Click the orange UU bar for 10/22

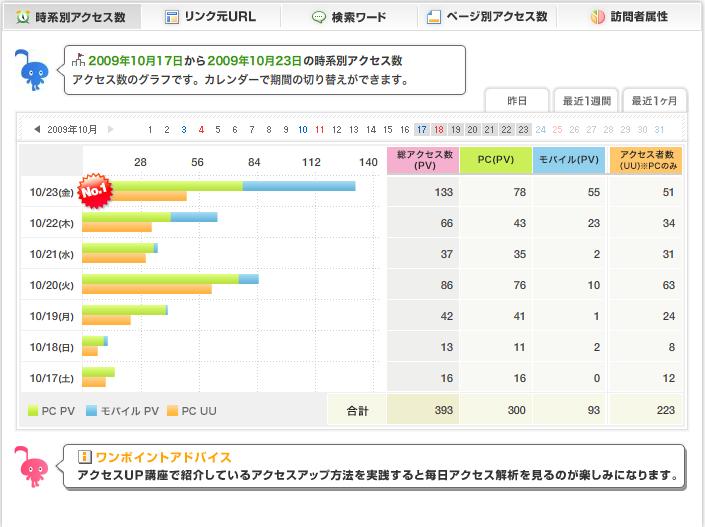(x=117, y=227)
